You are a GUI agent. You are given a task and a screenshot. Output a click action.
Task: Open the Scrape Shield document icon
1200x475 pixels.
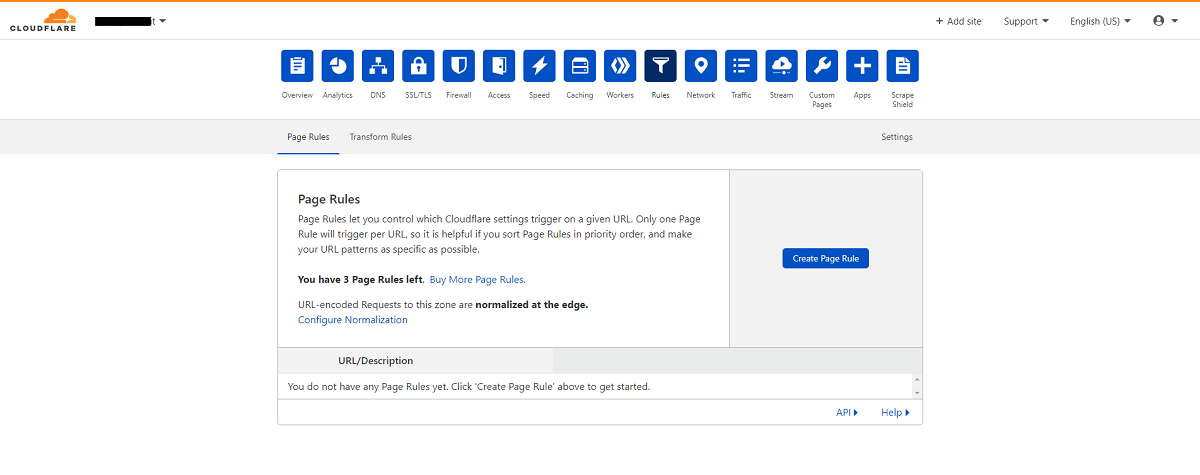pos(903,66)
